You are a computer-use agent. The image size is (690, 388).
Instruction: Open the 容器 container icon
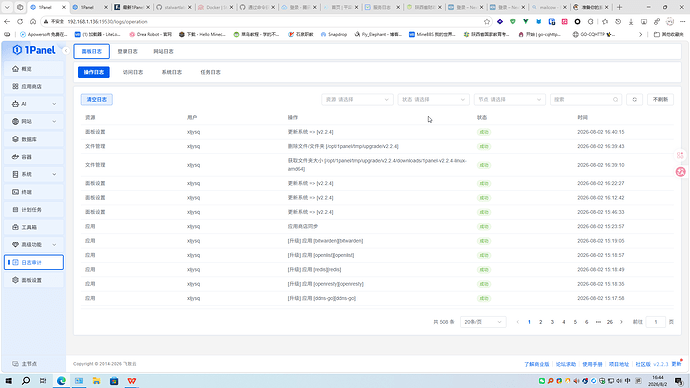point(15,157)
